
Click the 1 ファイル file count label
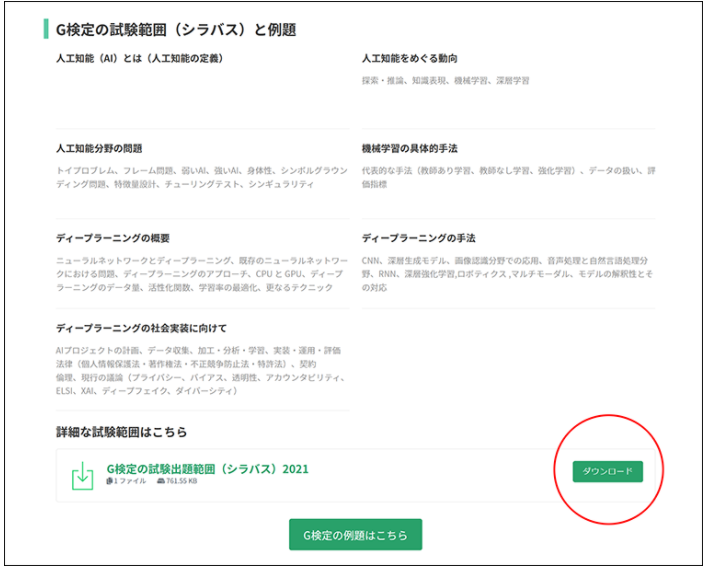126,481
